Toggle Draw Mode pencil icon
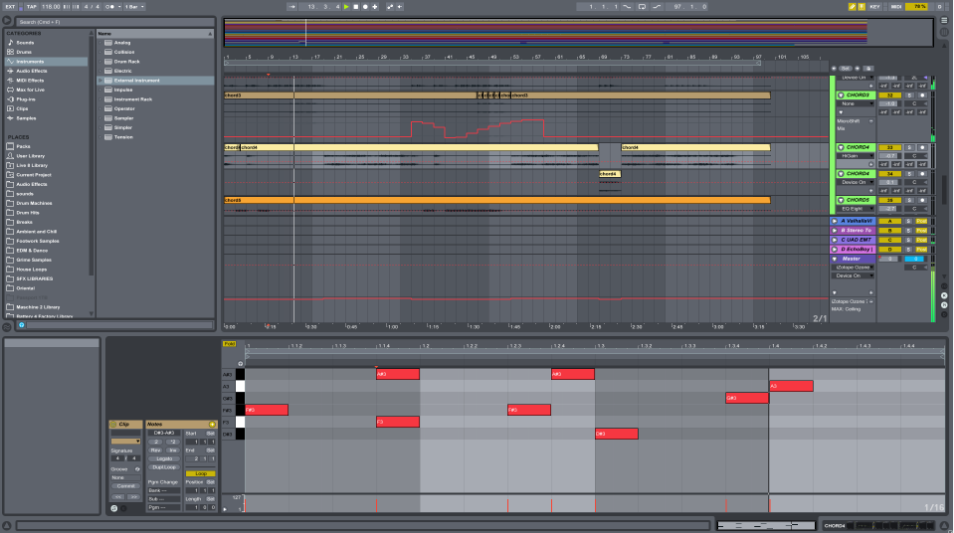Screen dimensions: 954x533 point(852,7)
